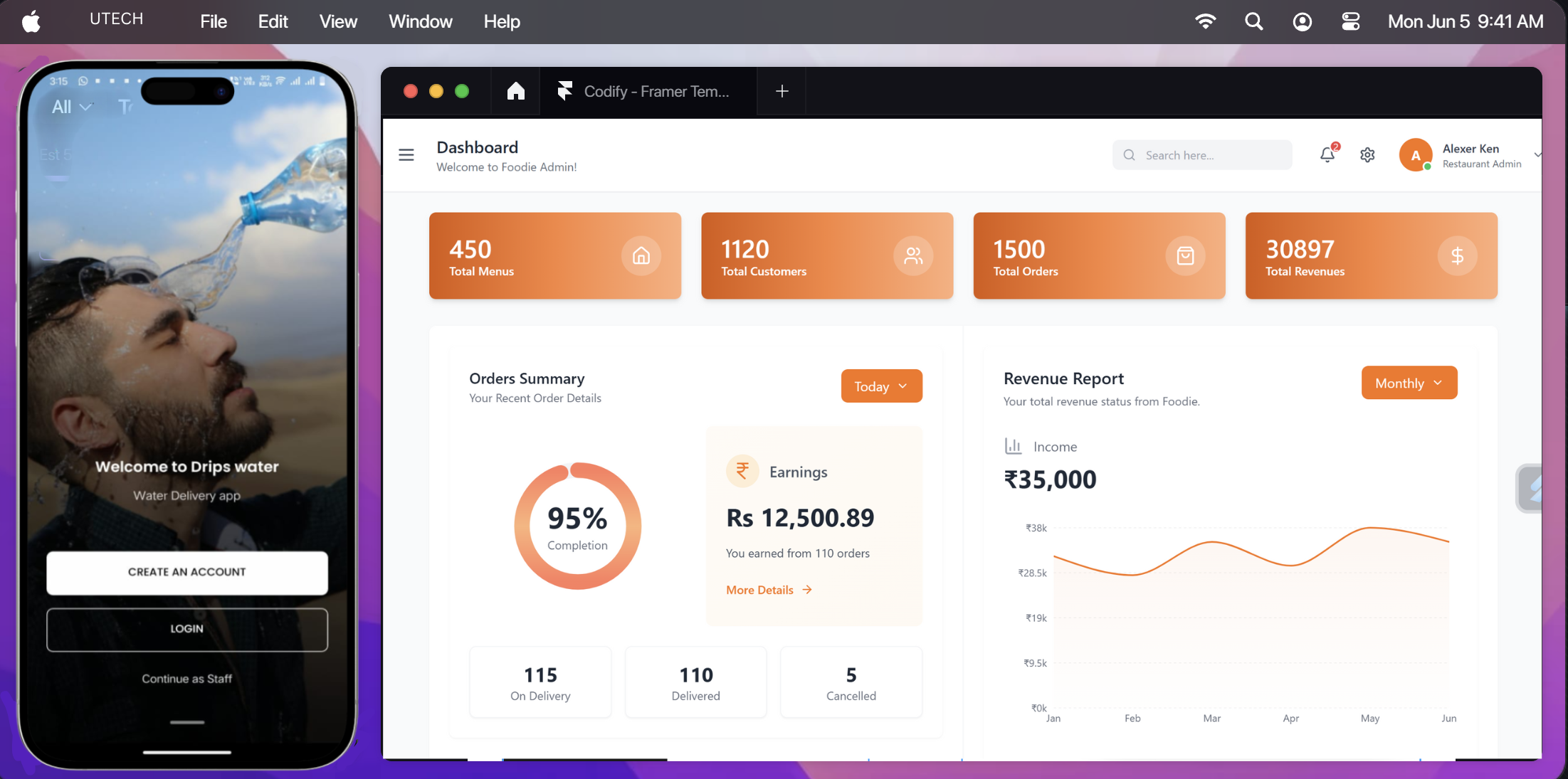Click the Total Menus home icon

(641, 255)
